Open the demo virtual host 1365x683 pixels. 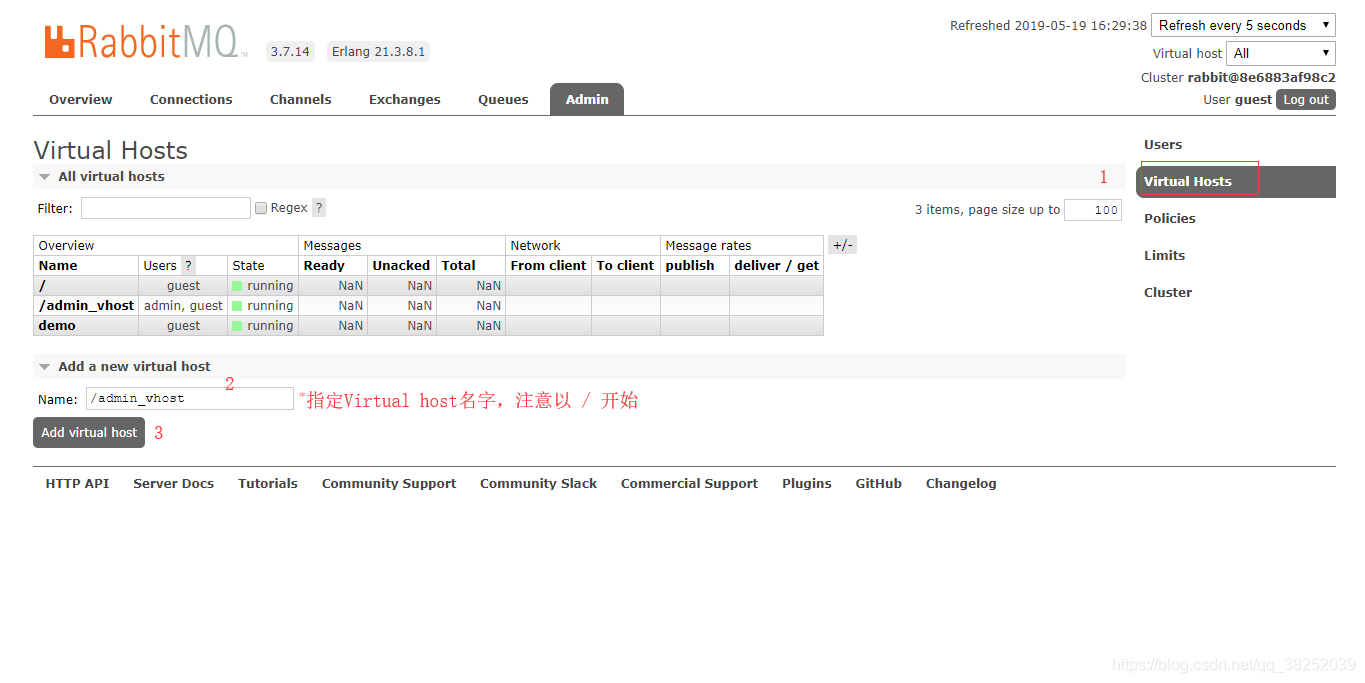[x=57, y=326]
